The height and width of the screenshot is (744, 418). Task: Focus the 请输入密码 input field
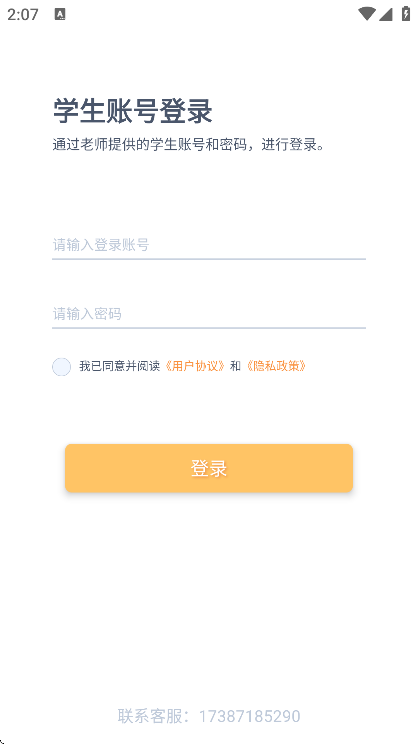coord(209,314)
